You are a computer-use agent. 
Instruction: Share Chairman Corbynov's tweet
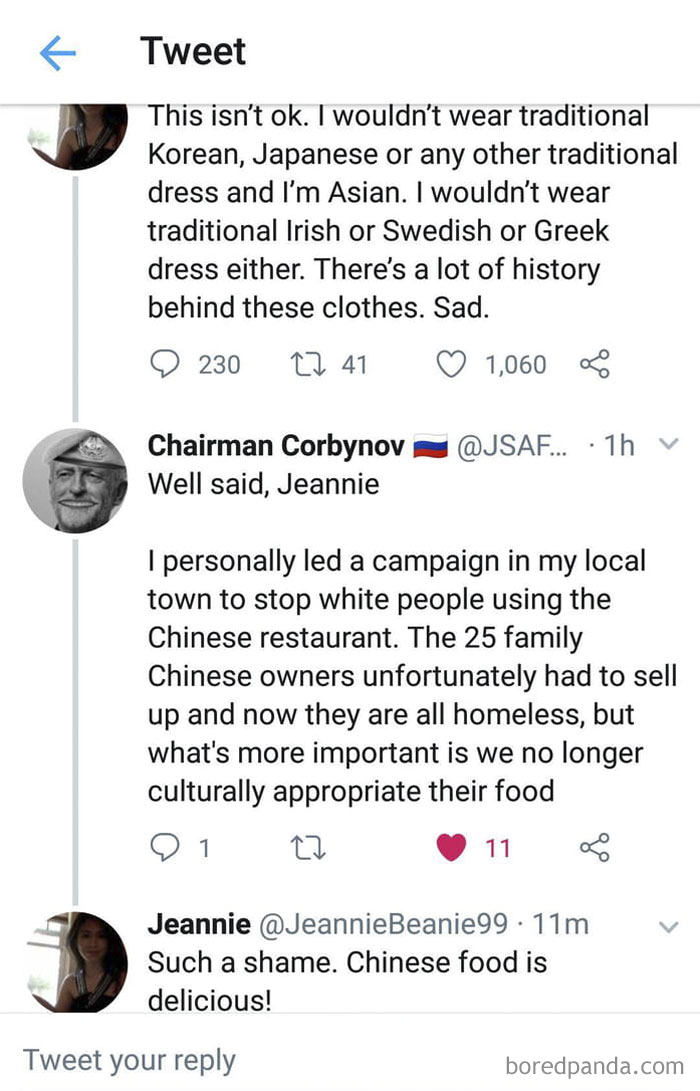point(594,849)
